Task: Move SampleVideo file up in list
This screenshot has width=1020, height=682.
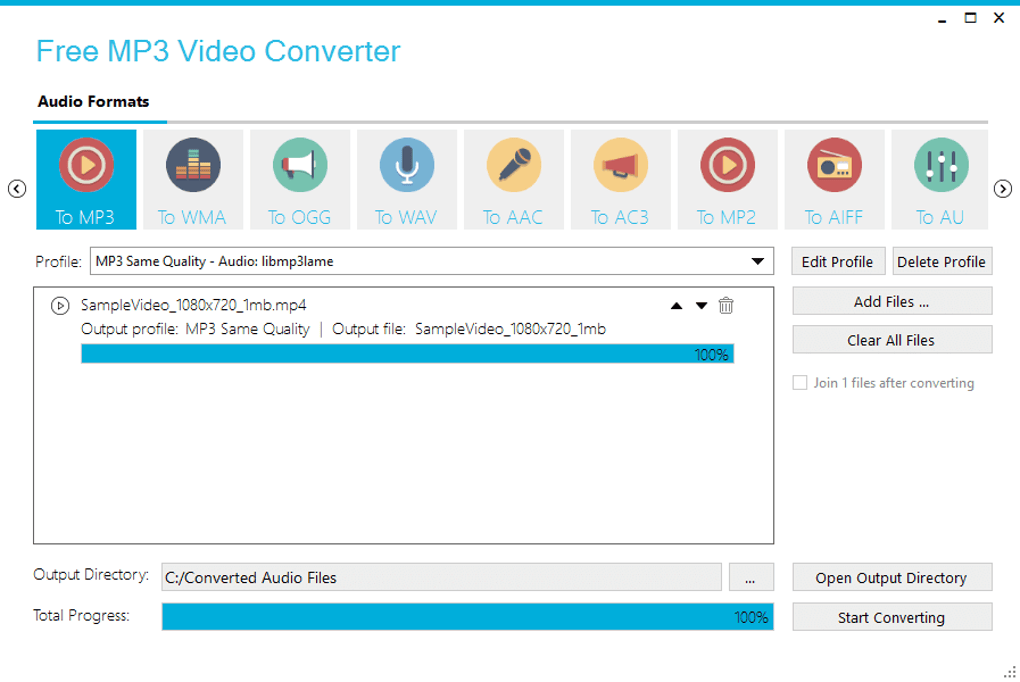Action: [x=677, y=305]
